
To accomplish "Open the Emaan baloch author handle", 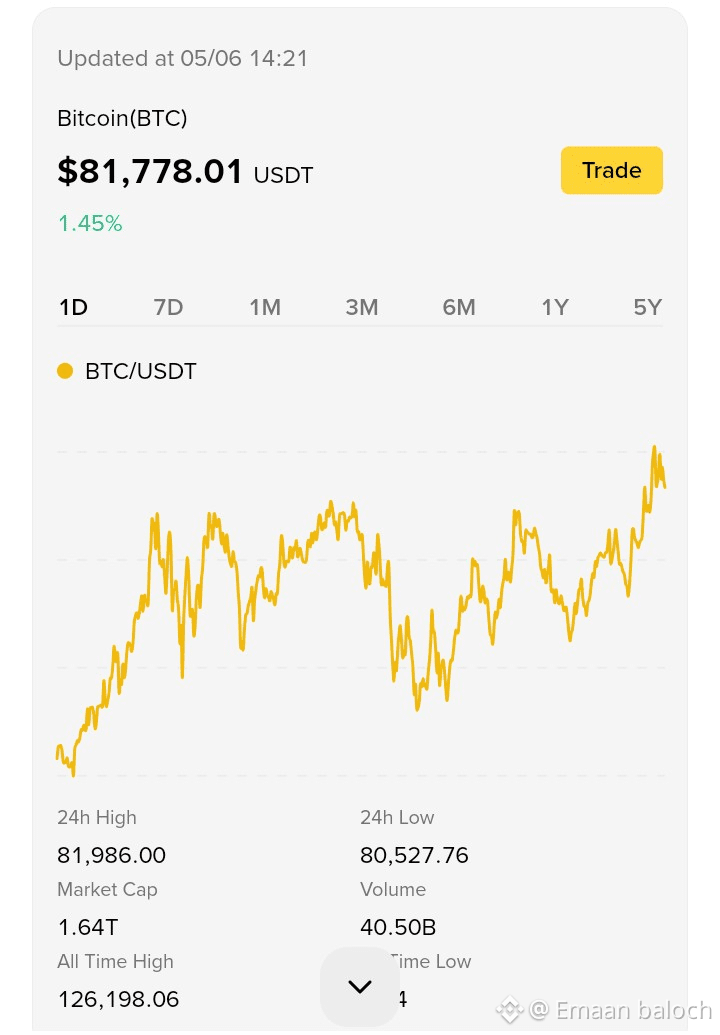I will coord(621,1011).
